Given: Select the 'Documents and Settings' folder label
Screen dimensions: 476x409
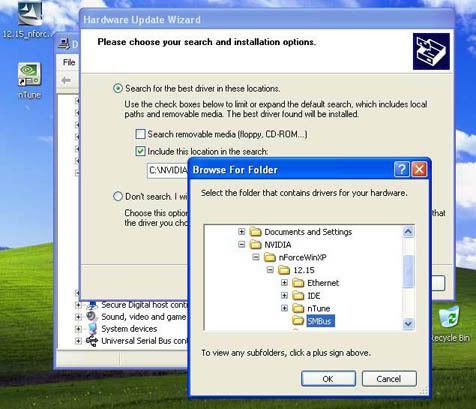Looking at the screenshot, I should click(308, 232).
